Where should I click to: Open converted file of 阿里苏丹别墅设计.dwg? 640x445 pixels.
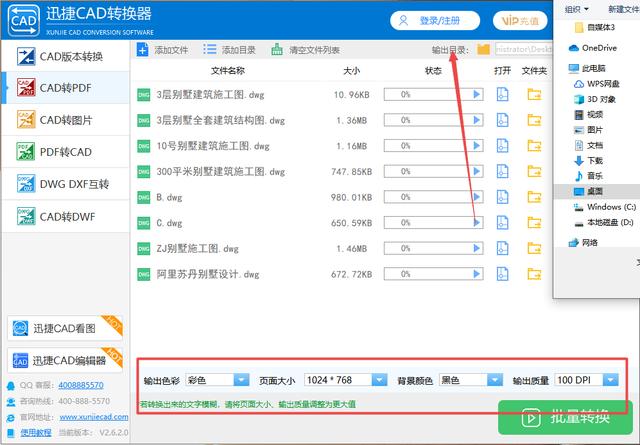click(x=502, y=274)
